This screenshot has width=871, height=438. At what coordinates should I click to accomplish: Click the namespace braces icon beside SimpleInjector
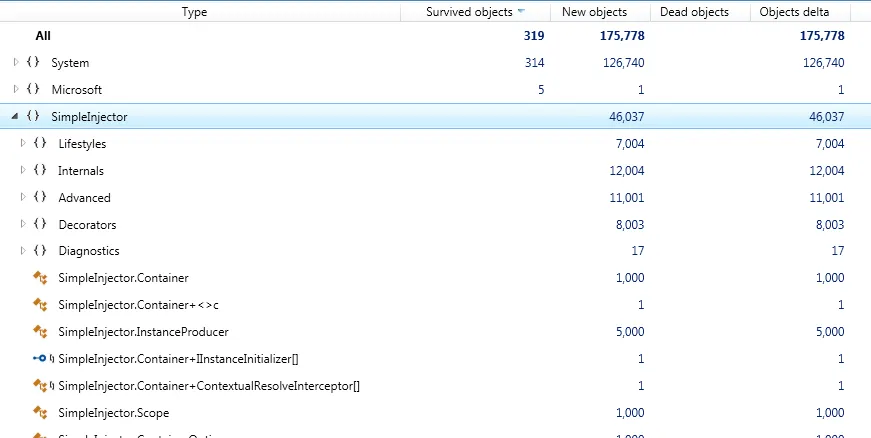pos(33,116)
